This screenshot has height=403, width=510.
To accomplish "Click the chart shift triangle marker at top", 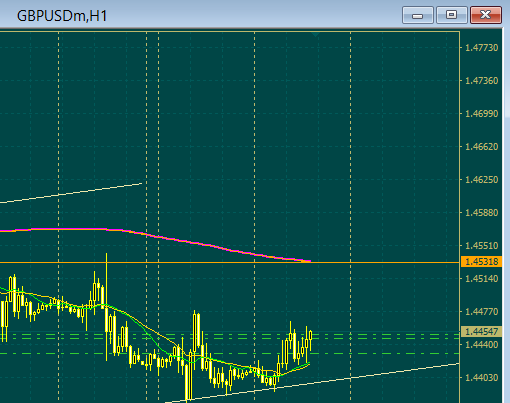I will click(x=315, y=34).
